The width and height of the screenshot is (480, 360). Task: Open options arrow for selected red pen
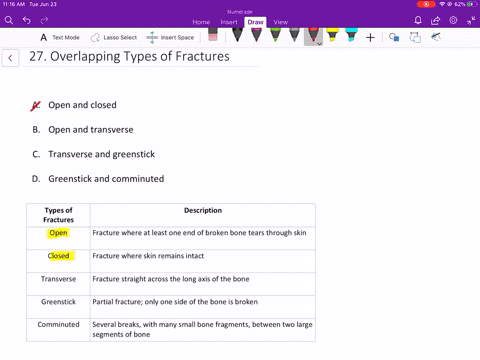click(x=320, y=44)
